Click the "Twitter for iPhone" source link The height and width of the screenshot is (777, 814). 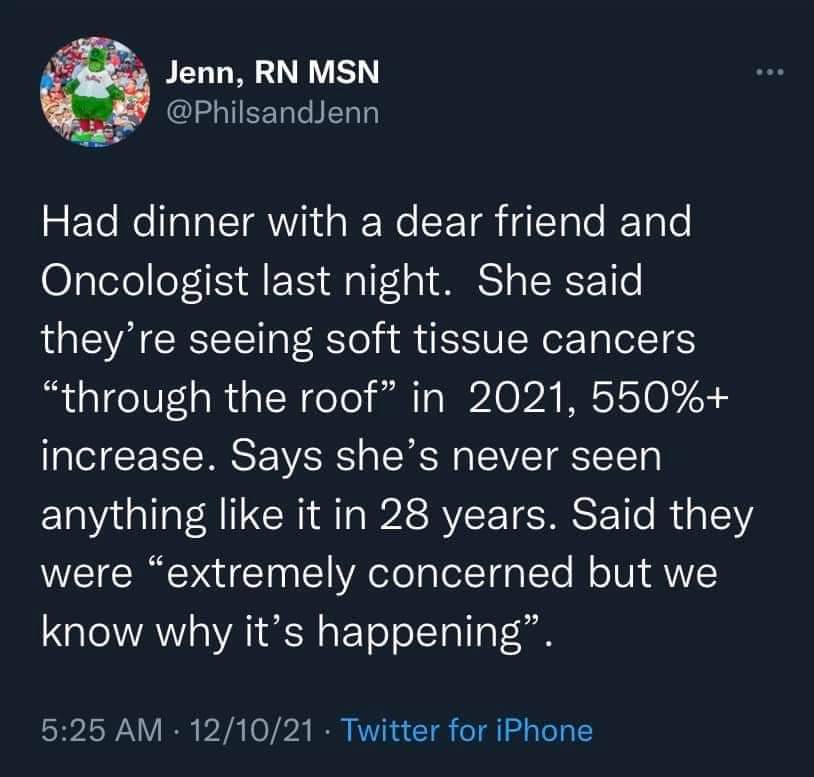(467, 730)
